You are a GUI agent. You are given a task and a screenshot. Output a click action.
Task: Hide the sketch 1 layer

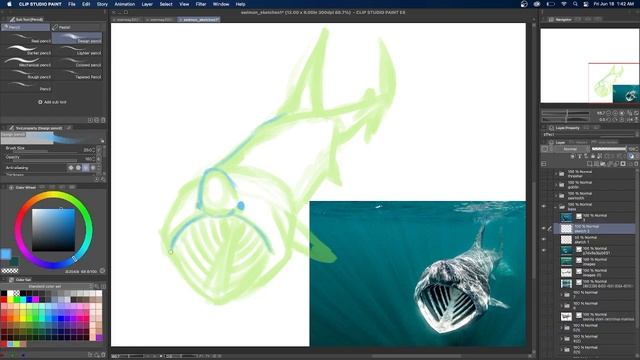click(544, 239)
